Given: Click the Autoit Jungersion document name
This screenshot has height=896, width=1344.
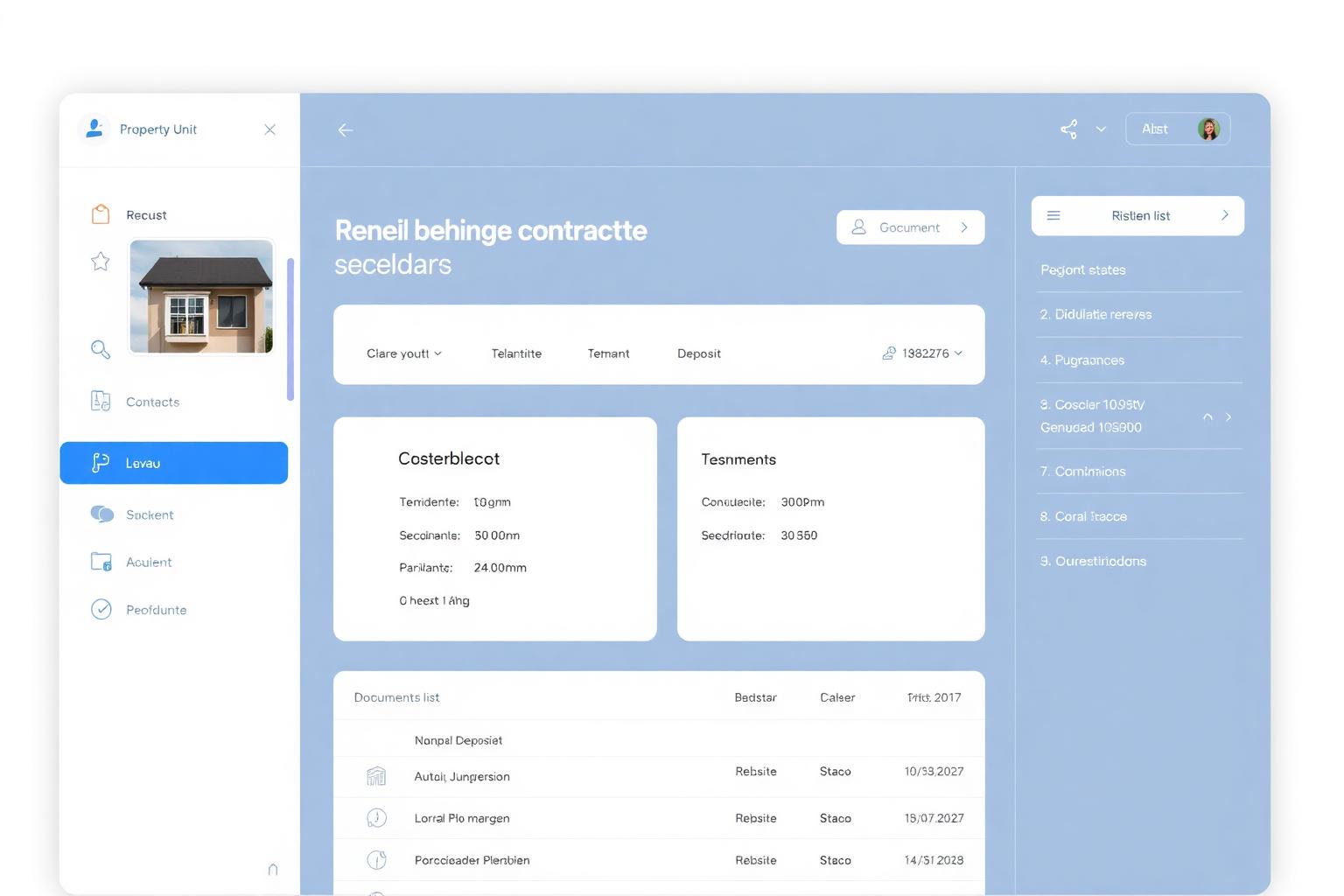Looking at the screenshot, I should (x=462, y=776).
